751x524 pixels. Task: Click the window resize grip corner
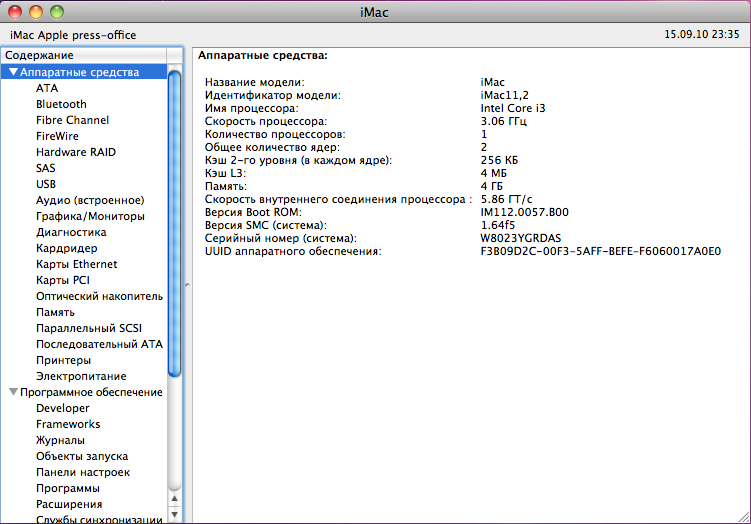pyautogui.click(x=744, y=517)
